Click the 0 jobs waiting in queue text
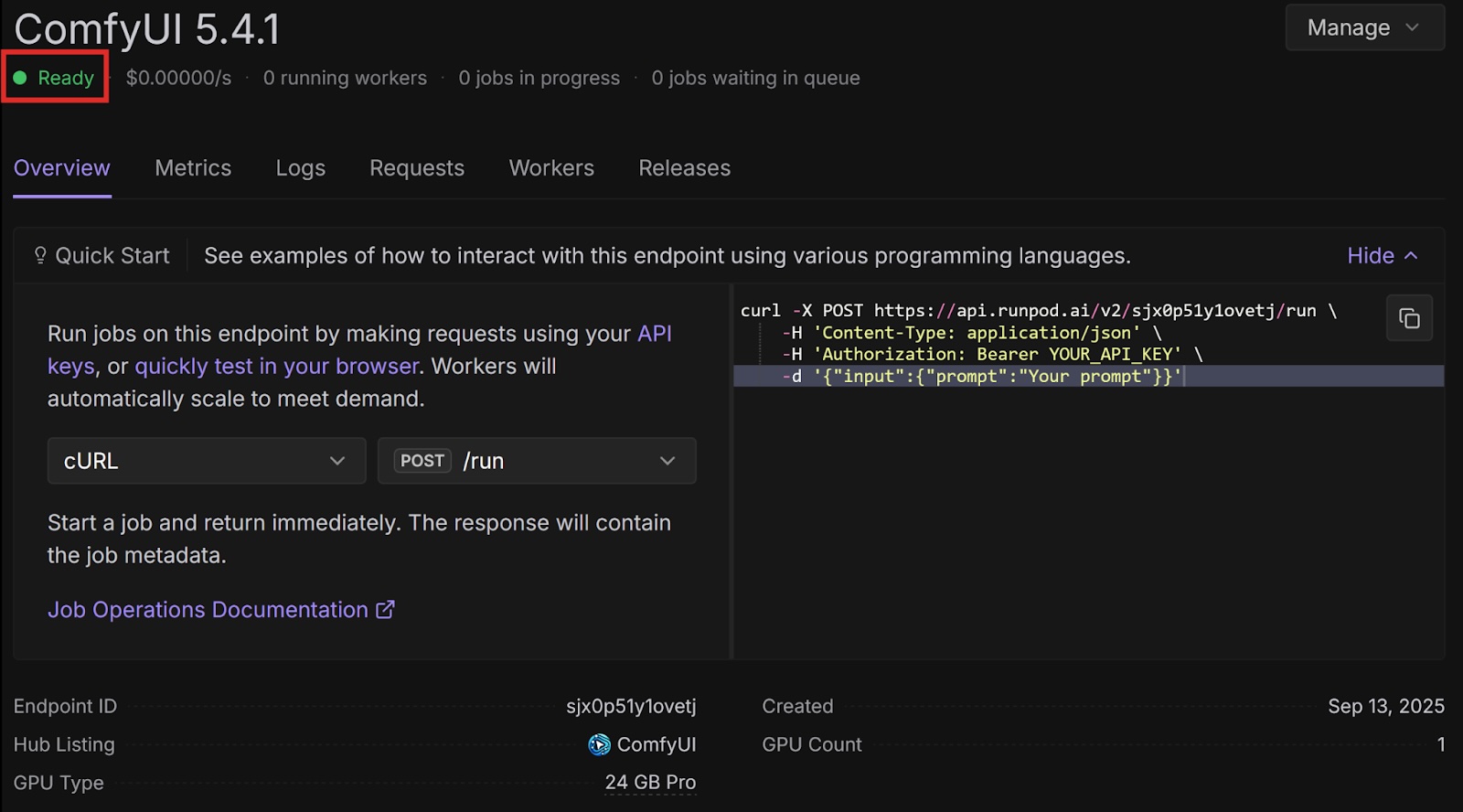Screen dimensions: 1463x812 coord(756,78)
